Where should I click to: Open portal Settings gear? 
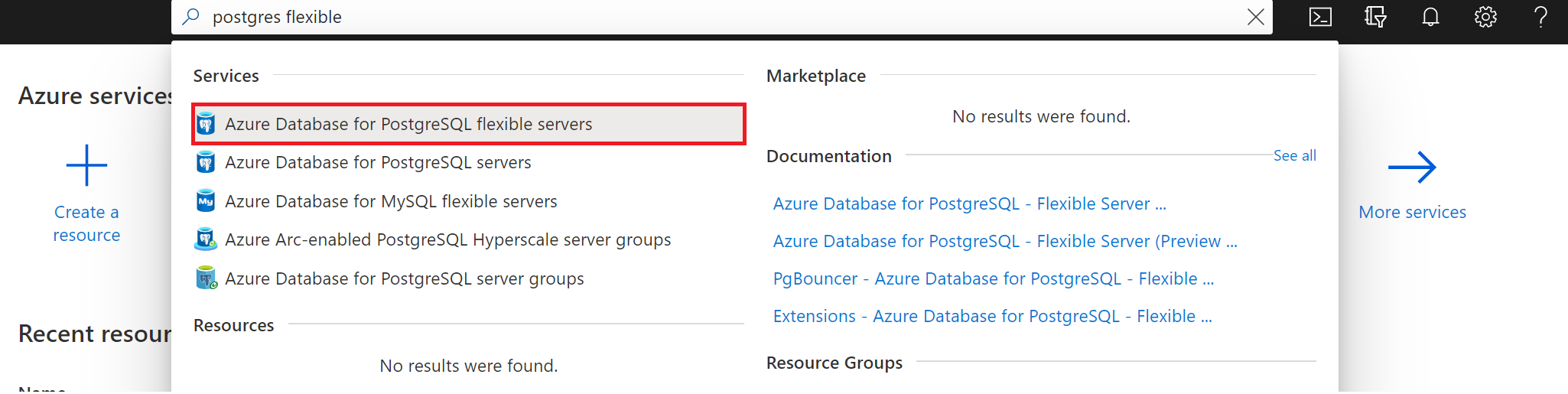[1485, 17]
